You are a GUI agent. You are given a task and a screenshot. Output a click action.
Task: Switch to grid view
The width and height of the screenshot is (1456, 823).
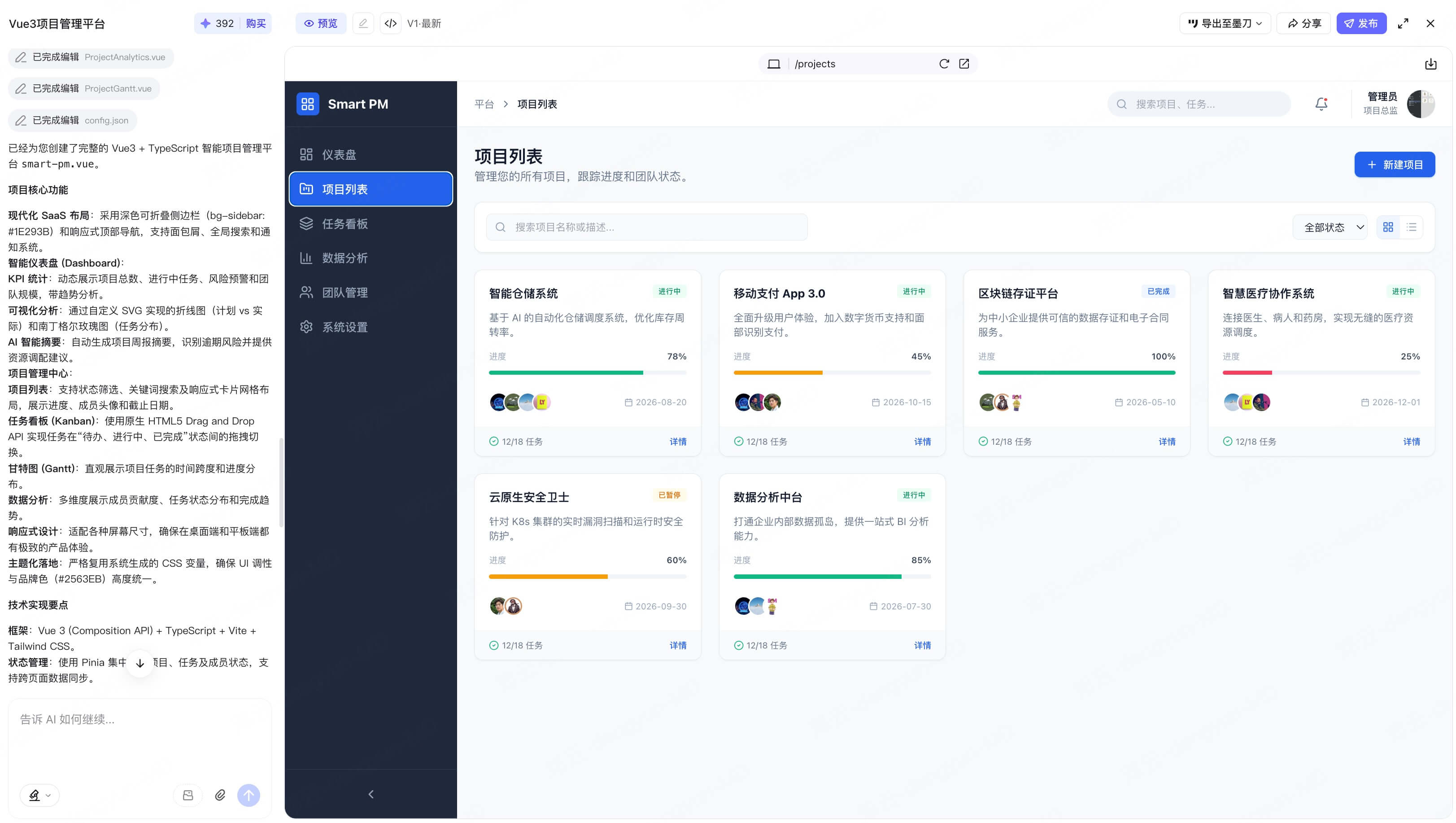click(x=1388, y=227)
